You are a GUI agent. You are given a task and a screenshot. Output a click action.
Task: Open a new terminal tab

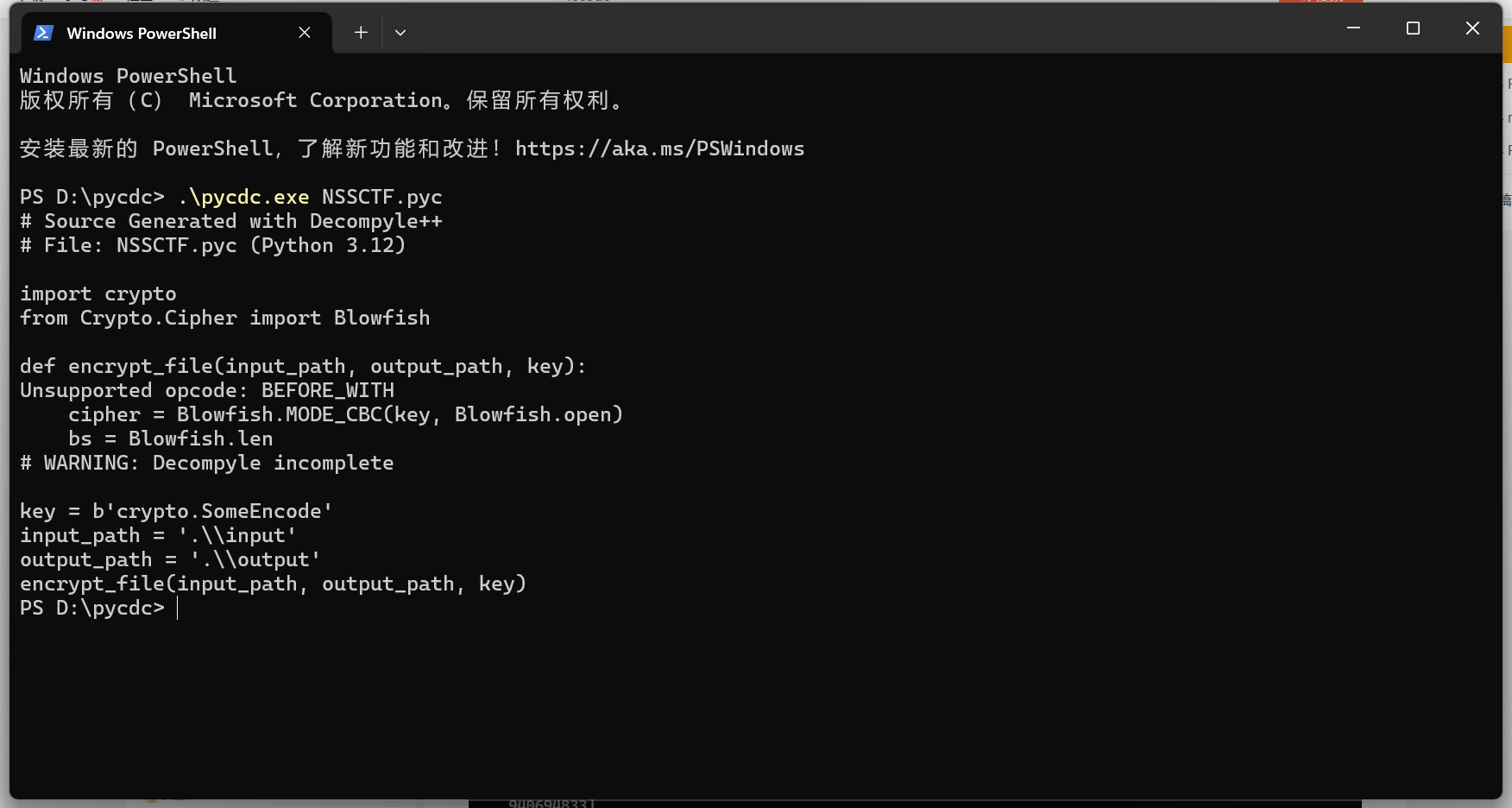361,33
